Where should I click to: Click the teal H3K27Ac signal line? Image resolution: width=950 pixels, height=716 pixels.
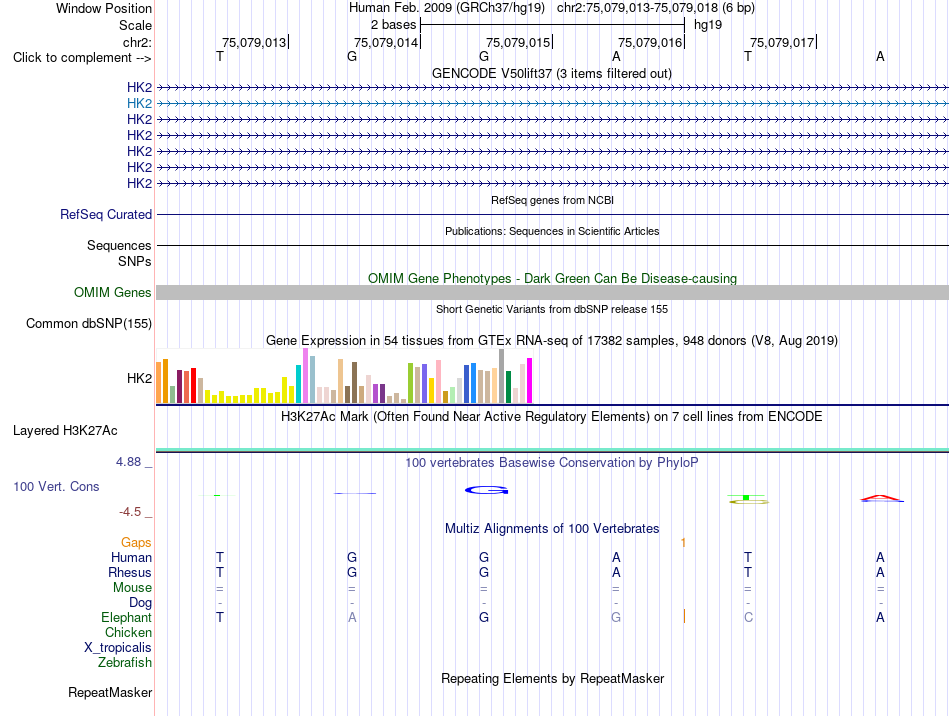coord(552,449)
